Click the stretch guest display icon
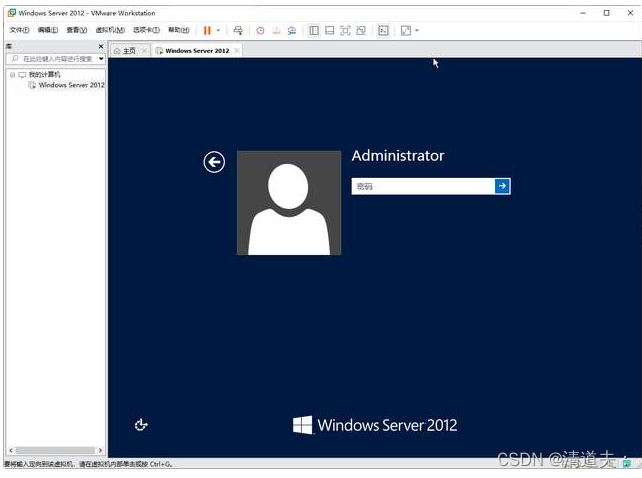Screen dimensions: 642x478 pyautogui.click(x=406, y=30)
